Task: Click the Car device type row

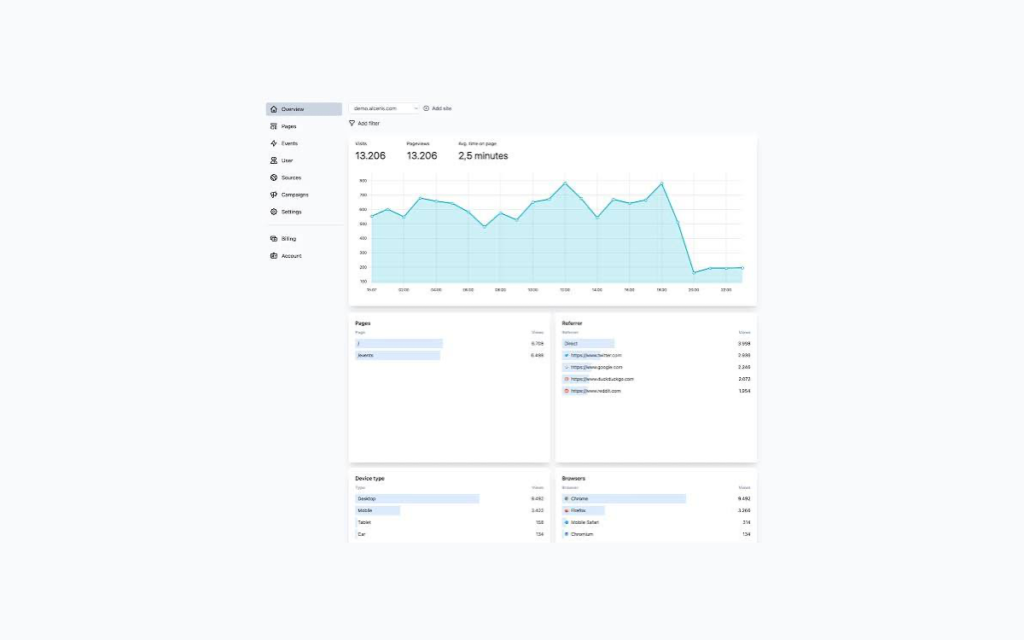Action: [449, 534]
